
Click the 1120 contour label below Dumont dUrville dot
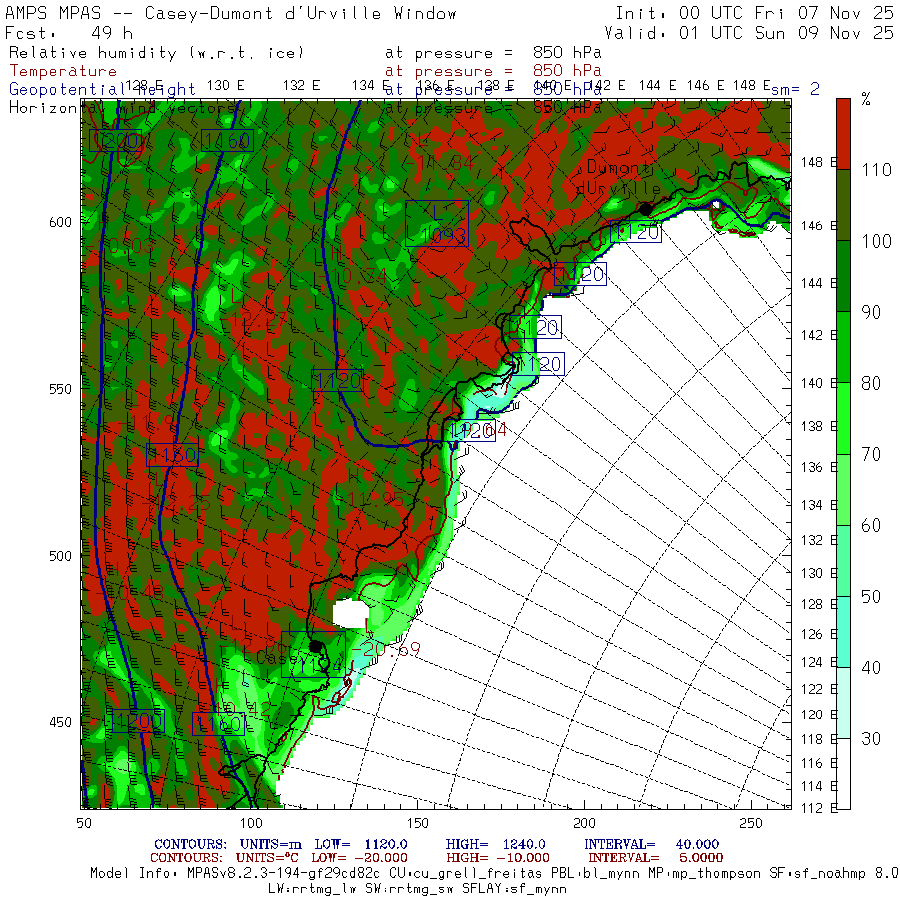point(635,232)
